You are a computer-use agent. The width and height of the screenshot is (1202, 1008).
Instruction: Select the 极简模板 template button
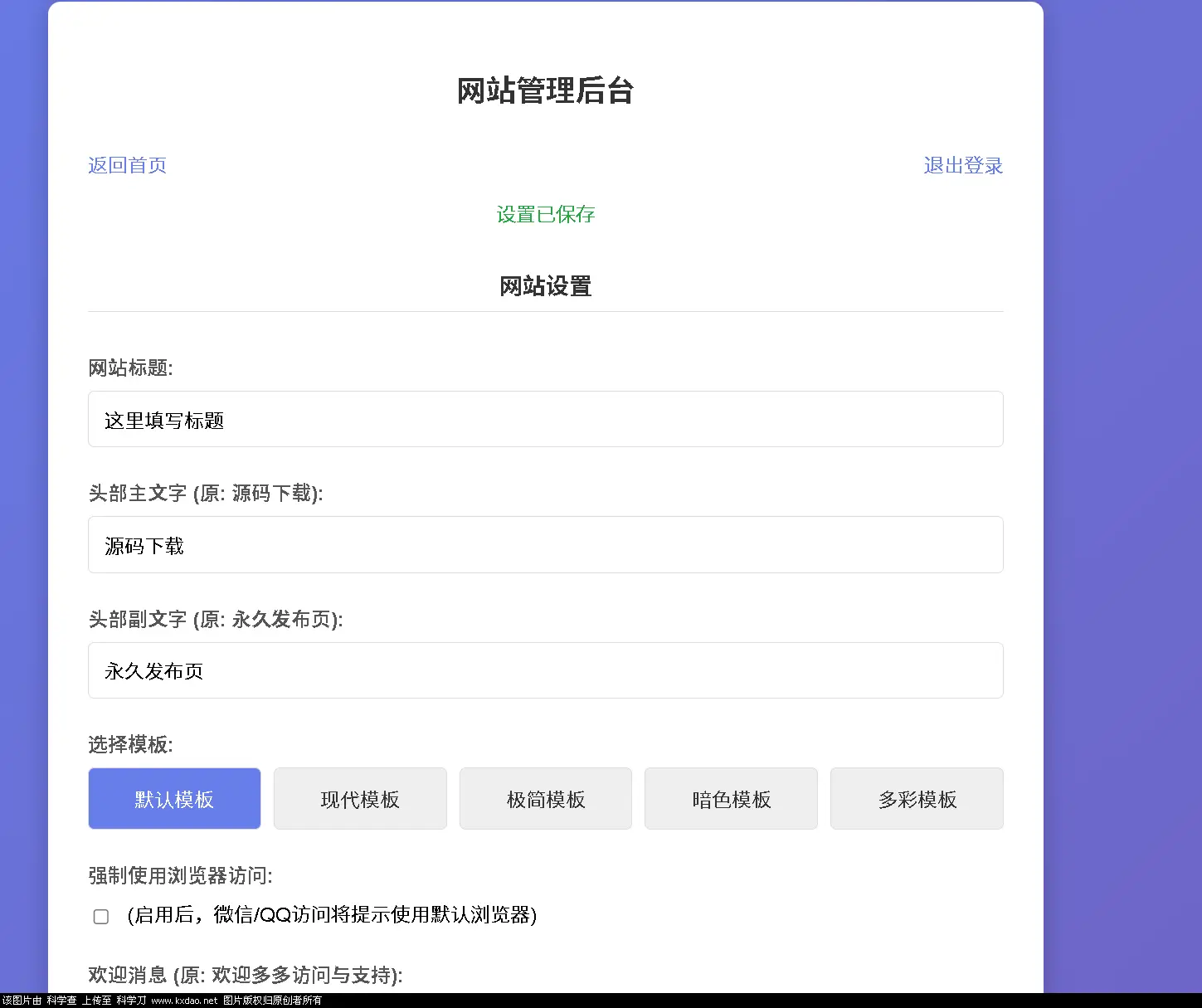[x=545, y=798]
